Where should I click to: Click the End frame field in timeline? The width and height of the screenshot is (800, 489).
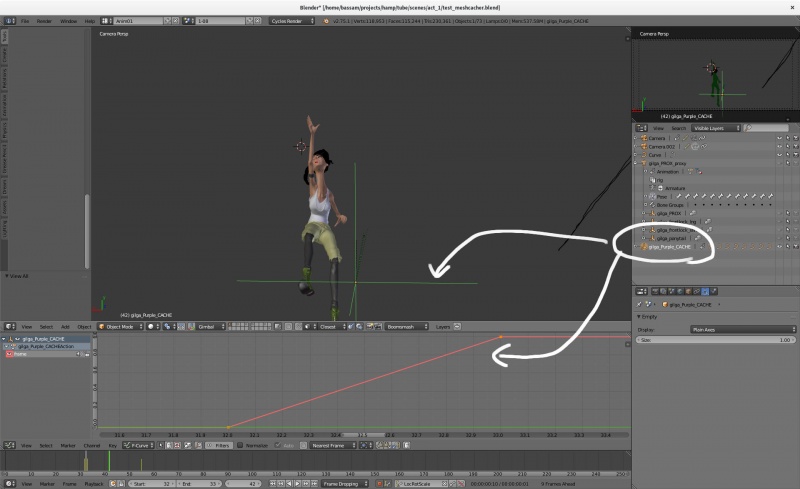(x=199, y=484)
